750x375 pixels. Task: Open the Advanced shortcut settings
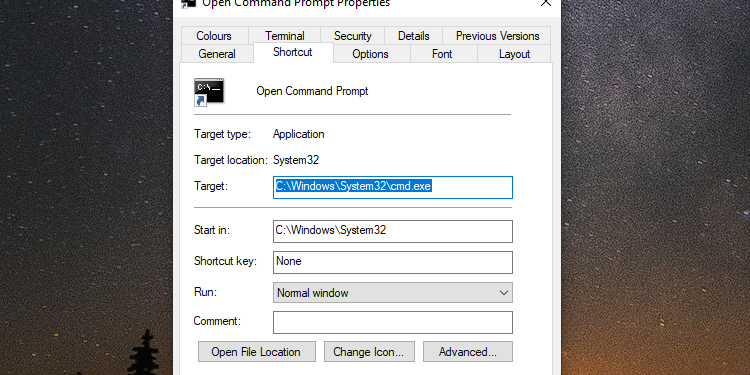point(468,352)
